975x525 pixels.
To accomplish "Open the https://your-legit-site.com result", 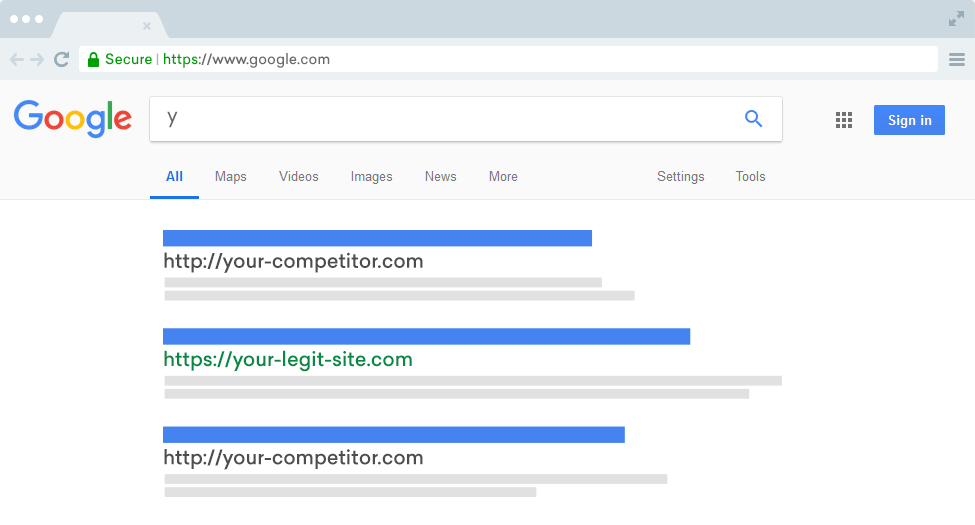I will [288, 360].
